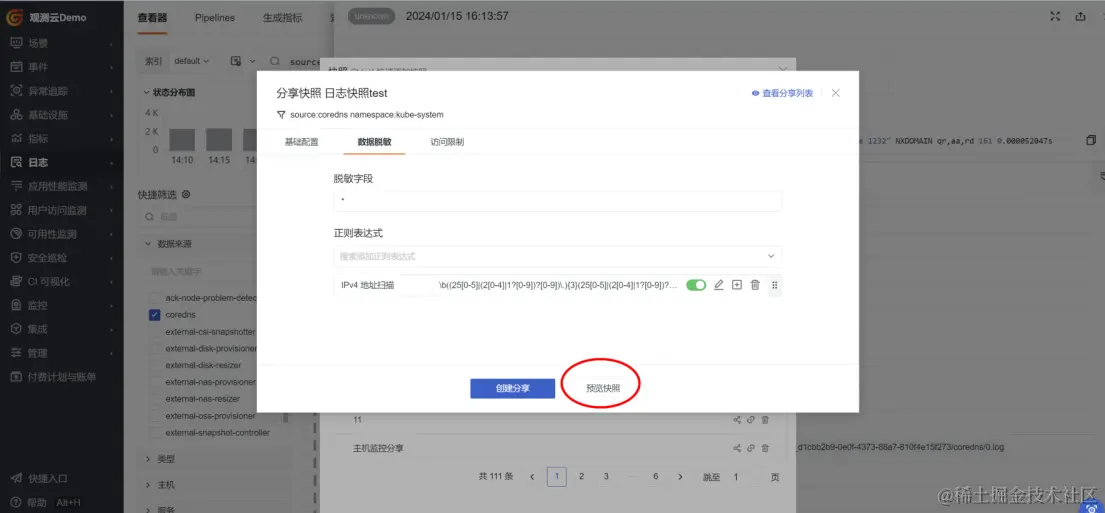This screenshot has height=513, width=1105.
Task: Click 预览快照 button
Action: coord(603,388)
